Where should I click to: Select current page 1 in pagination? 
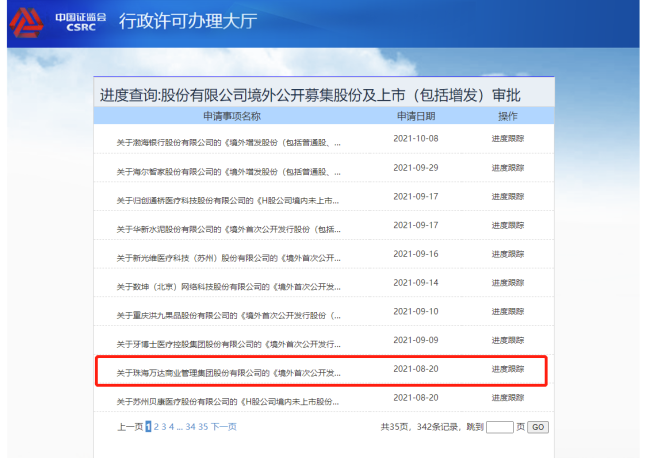tap(148, 426)
